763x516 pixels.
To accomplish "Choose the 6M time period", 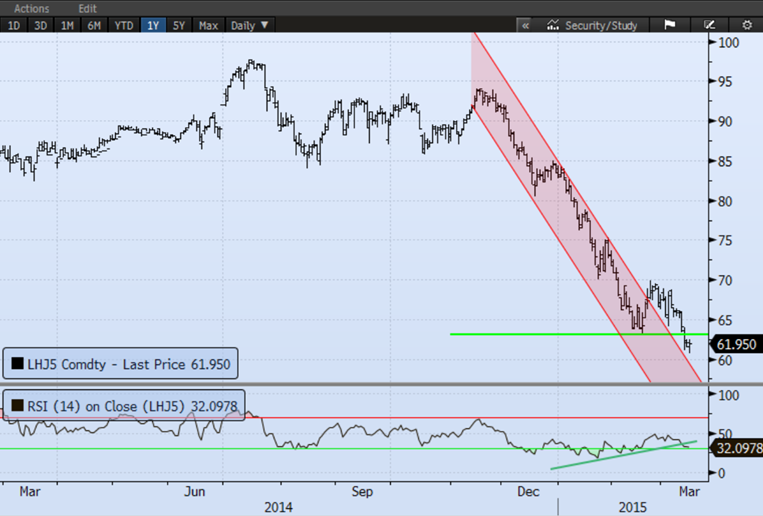I will click(x=94, y=25).
